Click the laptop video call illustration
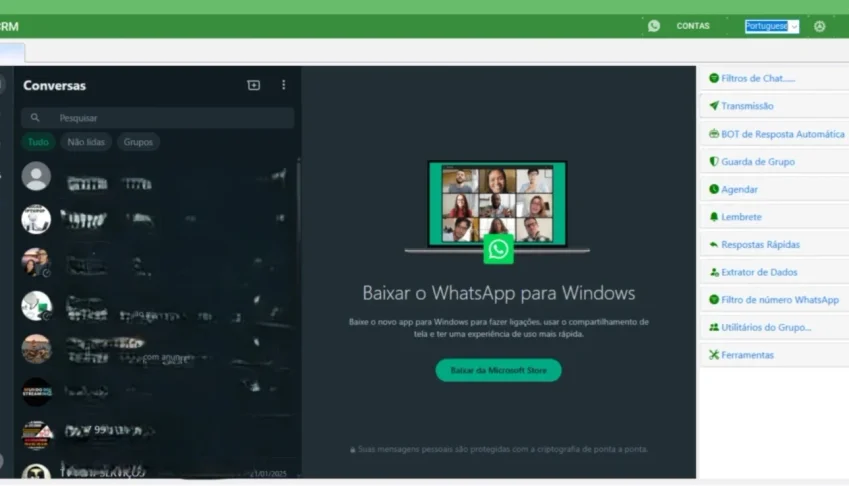This screenshot has width=849, height=486. [497, 206]
